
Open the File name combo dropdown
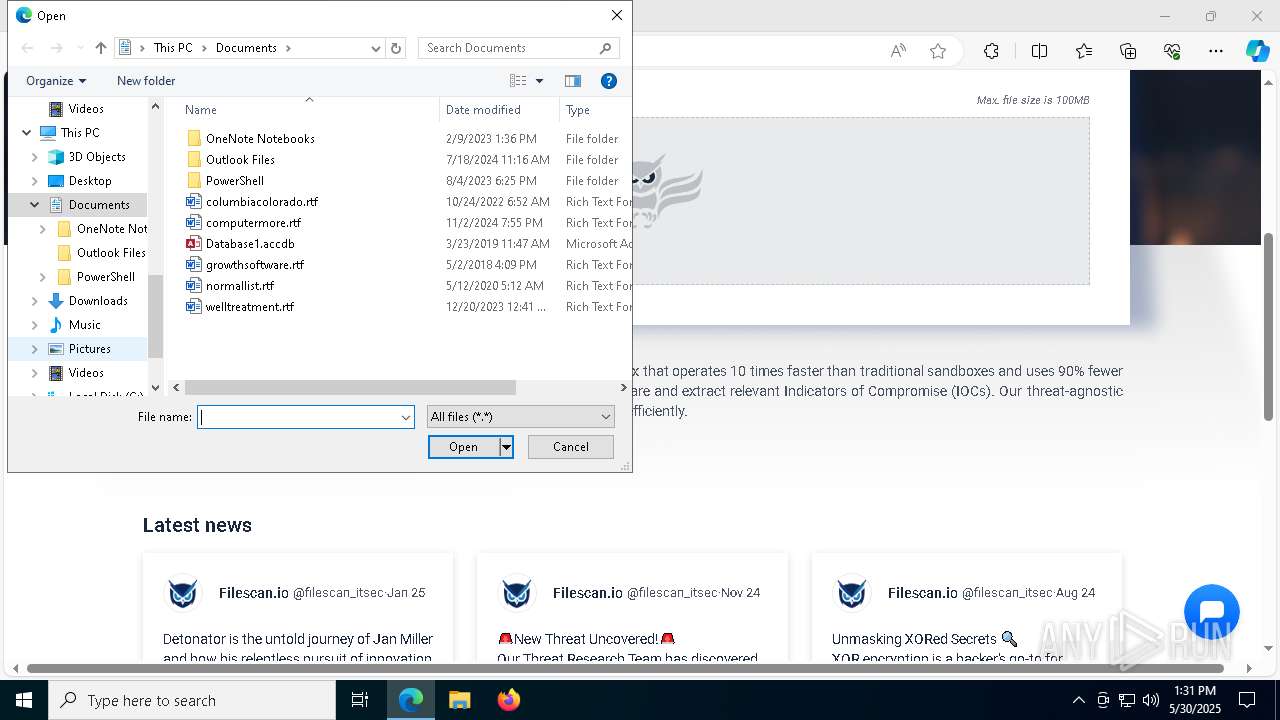406,417
